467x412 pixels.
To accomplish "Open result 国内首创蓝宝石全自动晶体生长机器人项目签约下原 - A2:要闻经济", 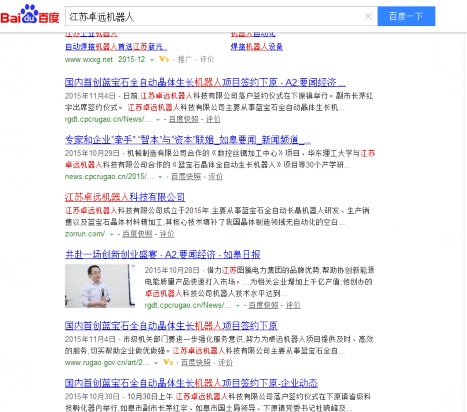I will (205, 82).
